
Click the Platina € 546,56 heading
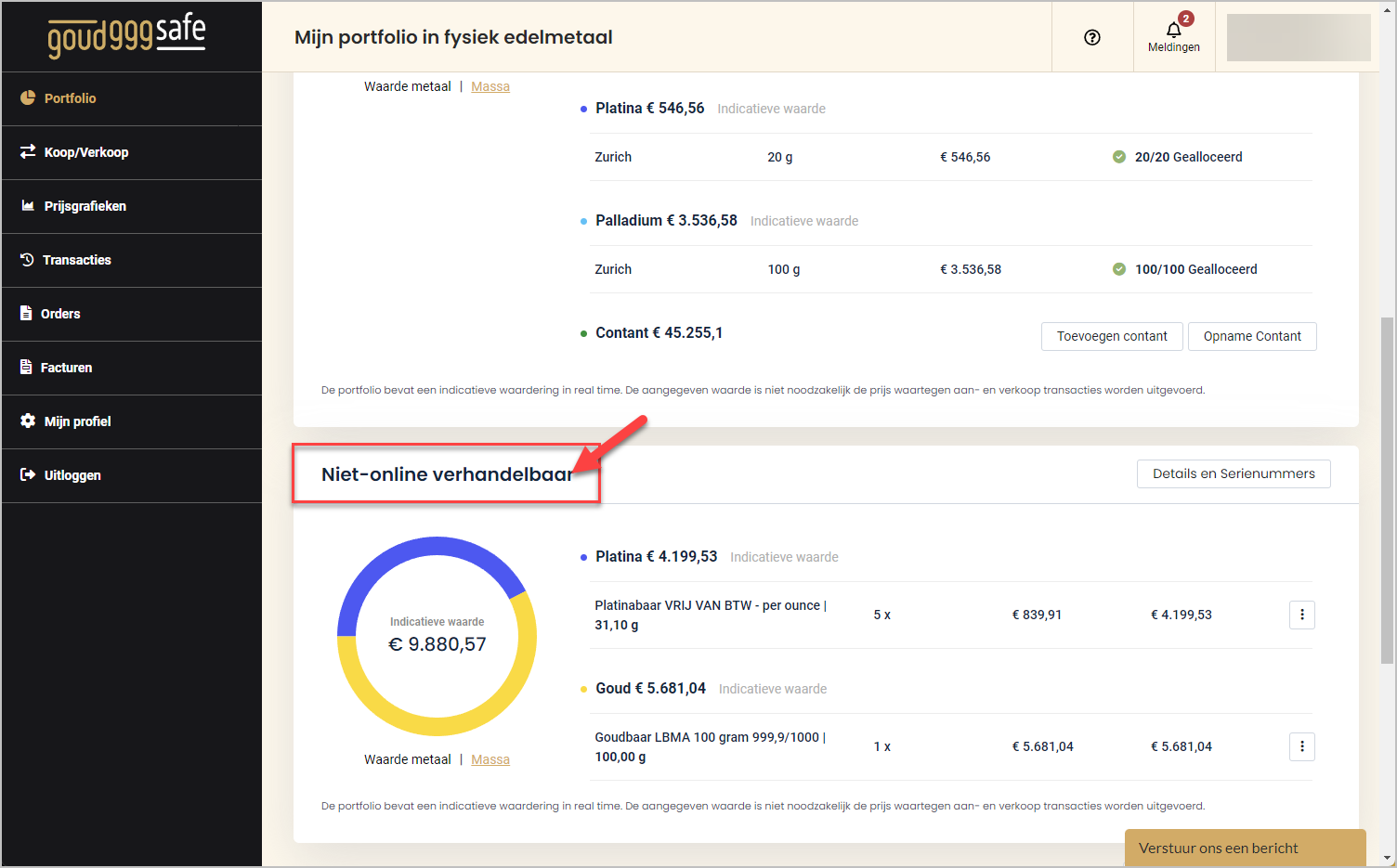(650, 109)
